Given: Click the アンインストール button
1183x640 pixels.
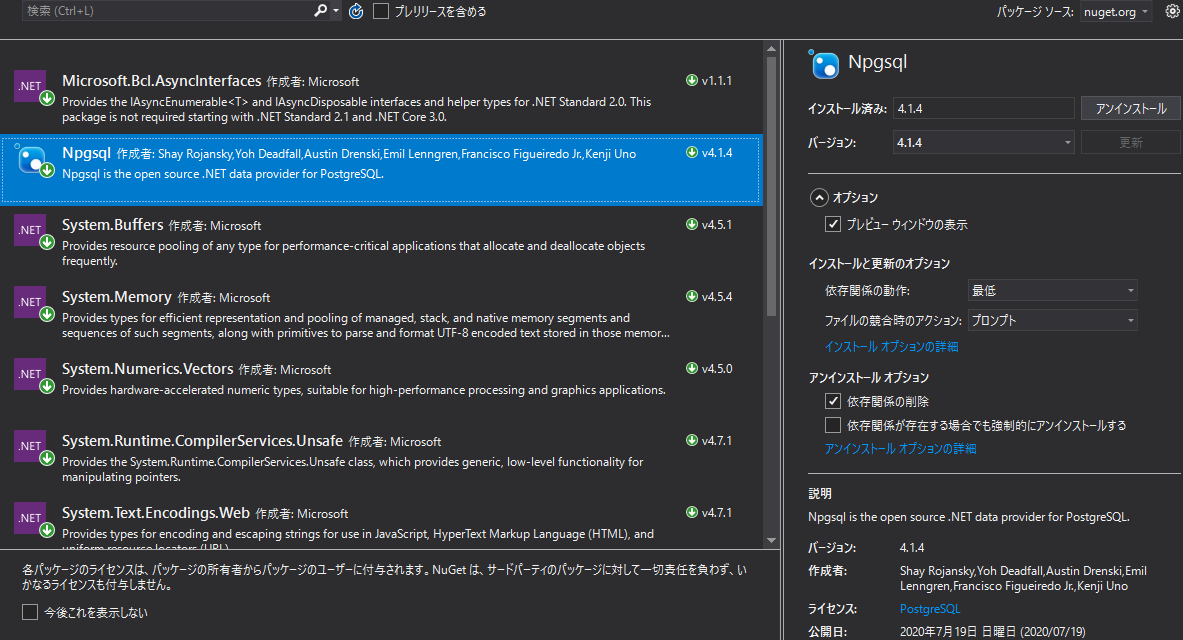Looking at the screenshot, I should click(x=1130, y=107).
